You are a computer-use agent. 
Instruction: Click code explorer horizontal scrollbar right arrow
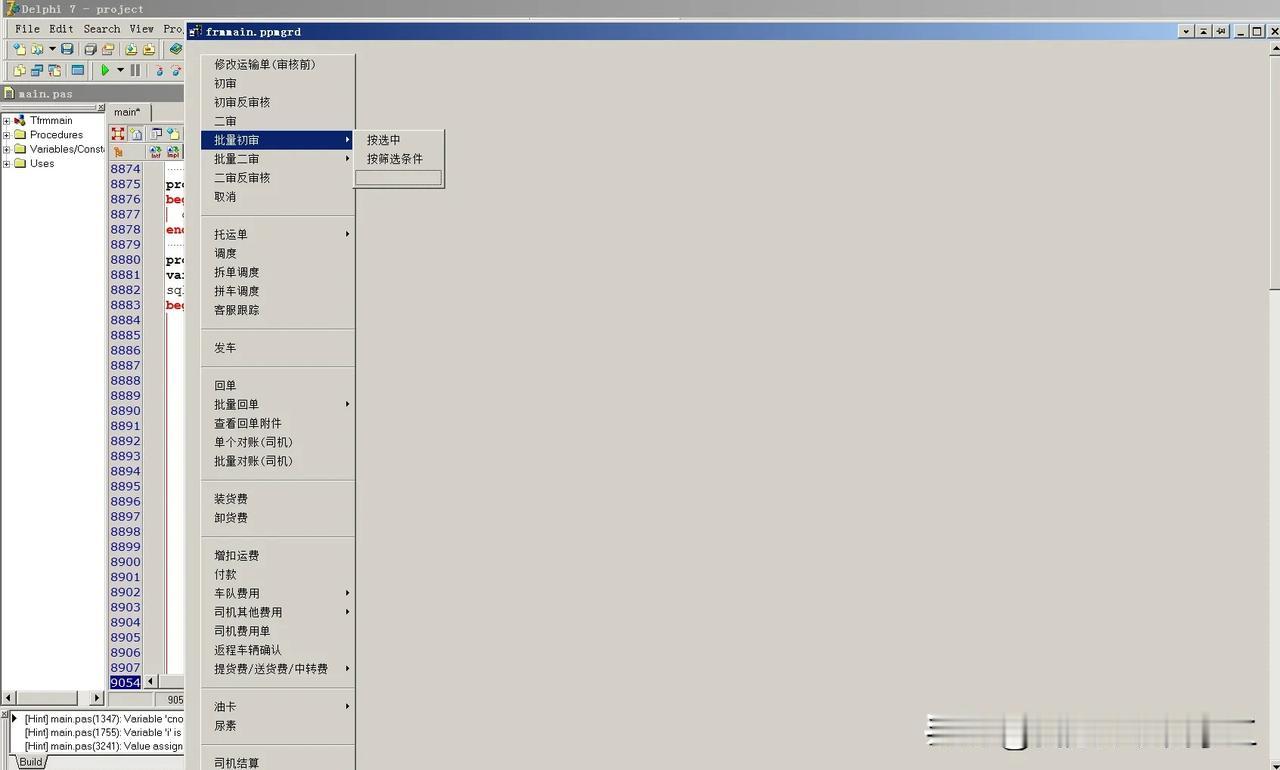pos(97,698)
